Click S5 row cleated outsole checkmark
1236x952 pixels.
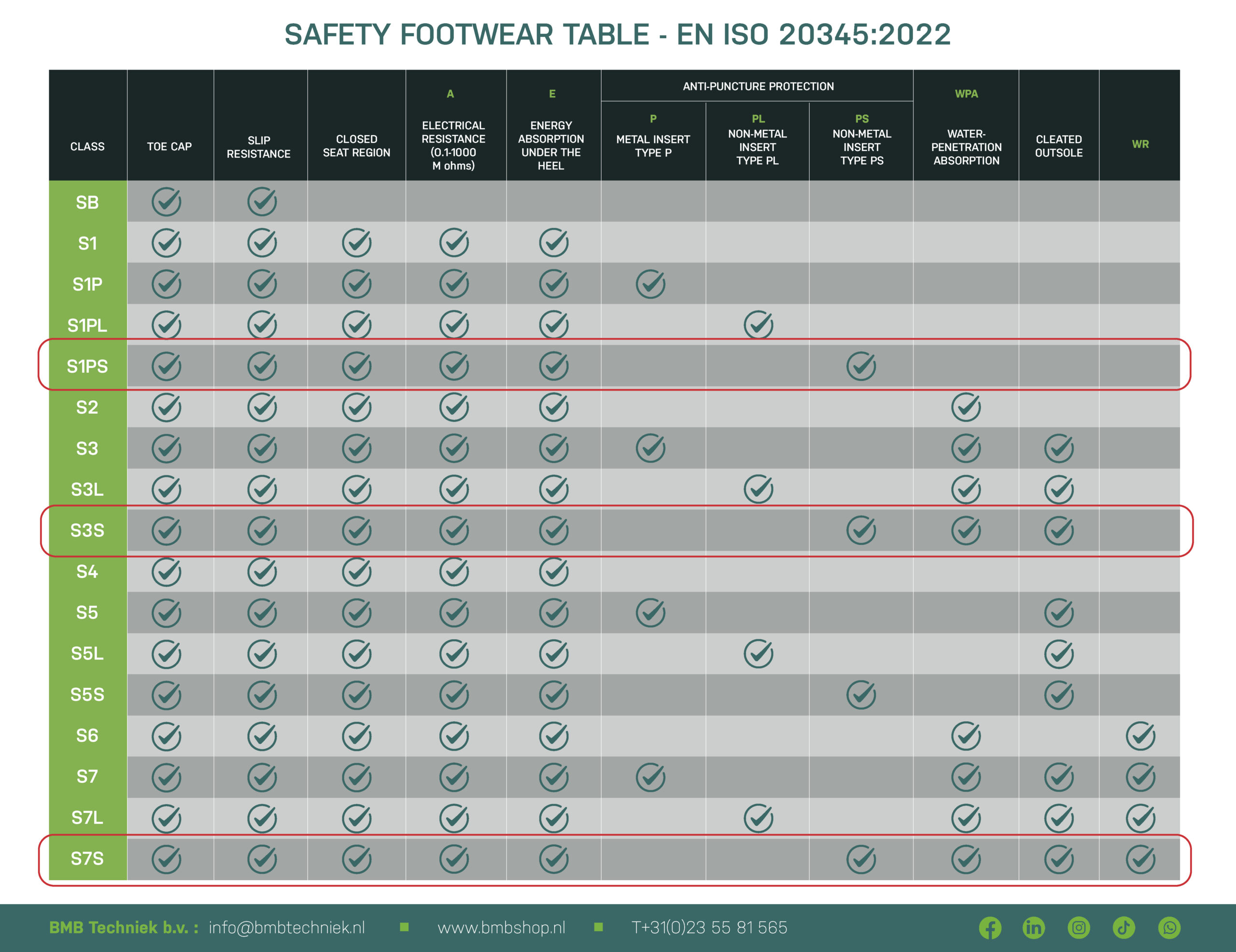[1058, 613]
